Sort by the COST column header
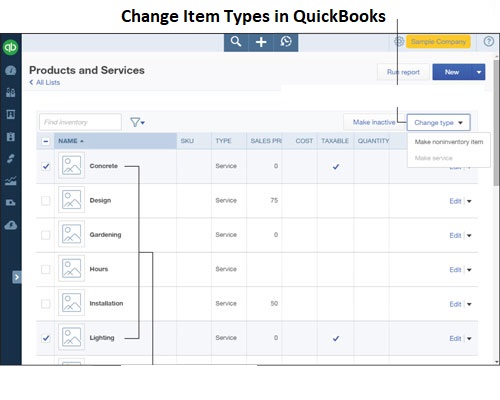 point(304,141)
